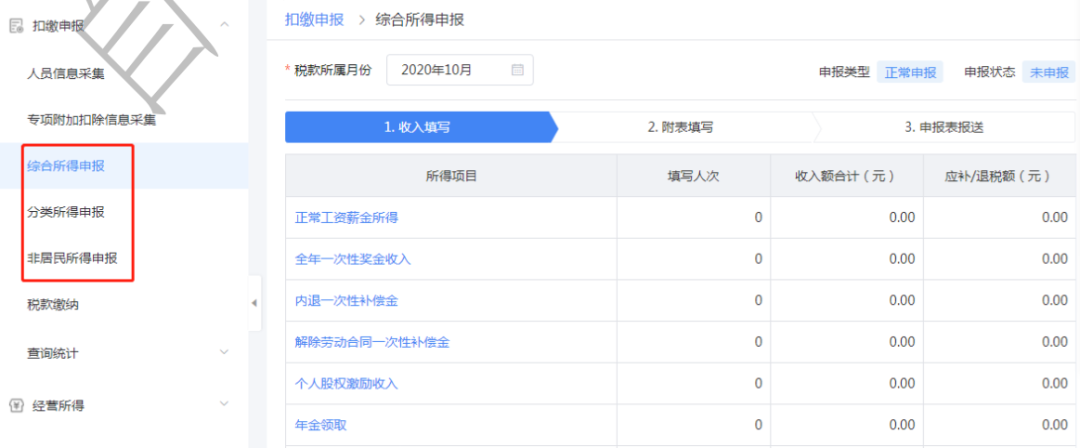Open 税款缴纳 in the sidebar
Image resolution: width=1080 pixels, height=448 pixels.
coord(53,304)
